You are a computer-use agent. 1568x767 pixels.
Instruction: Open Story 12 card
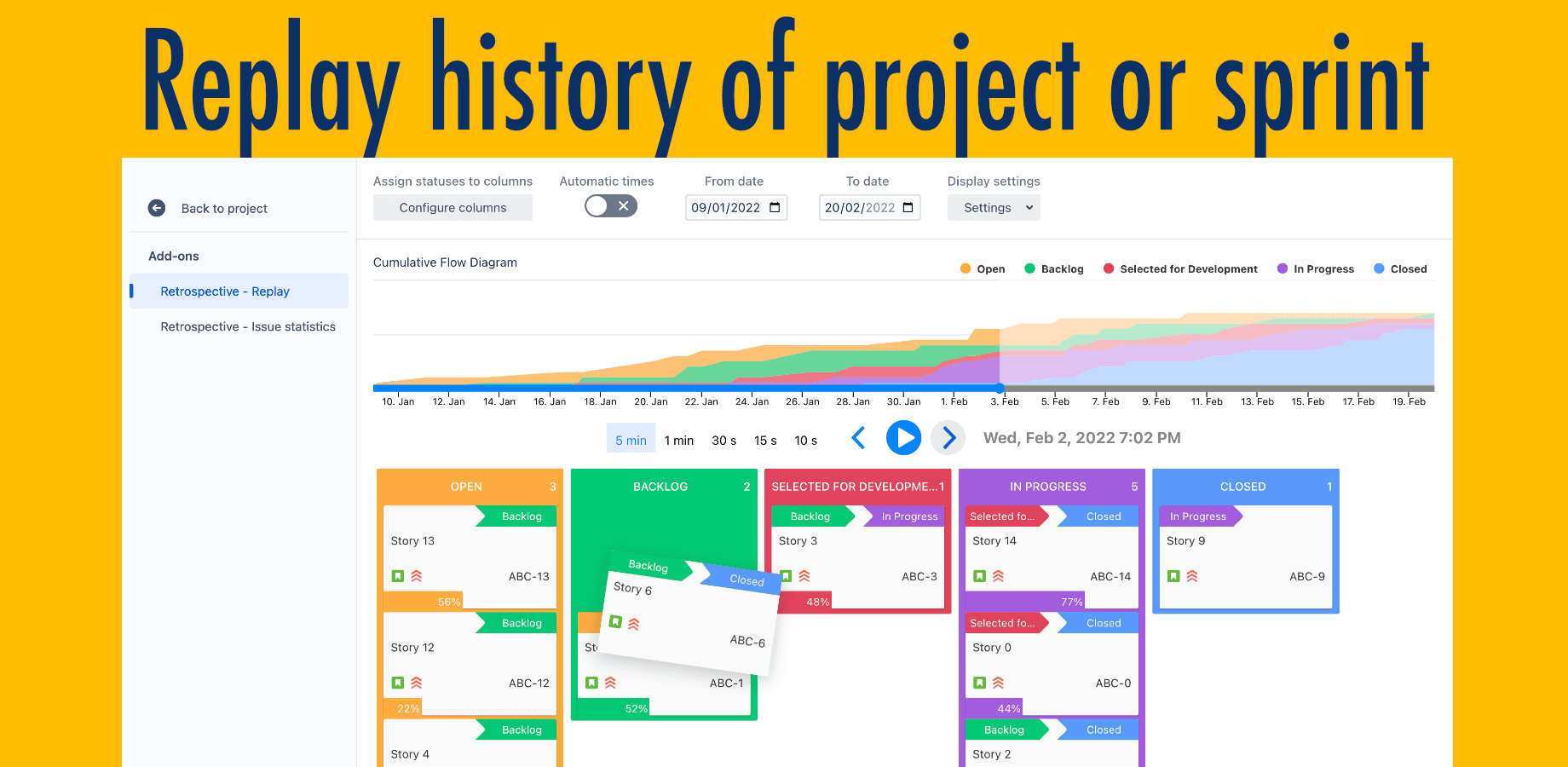(x=470, y=664)
